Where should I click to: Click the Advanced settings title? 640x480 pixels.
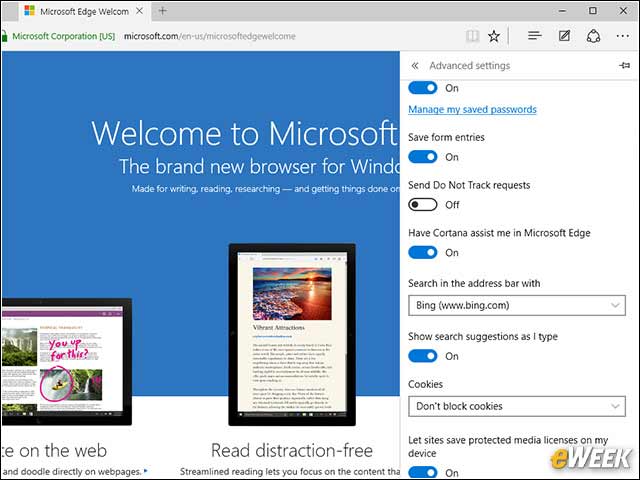[x=469, y=65]
